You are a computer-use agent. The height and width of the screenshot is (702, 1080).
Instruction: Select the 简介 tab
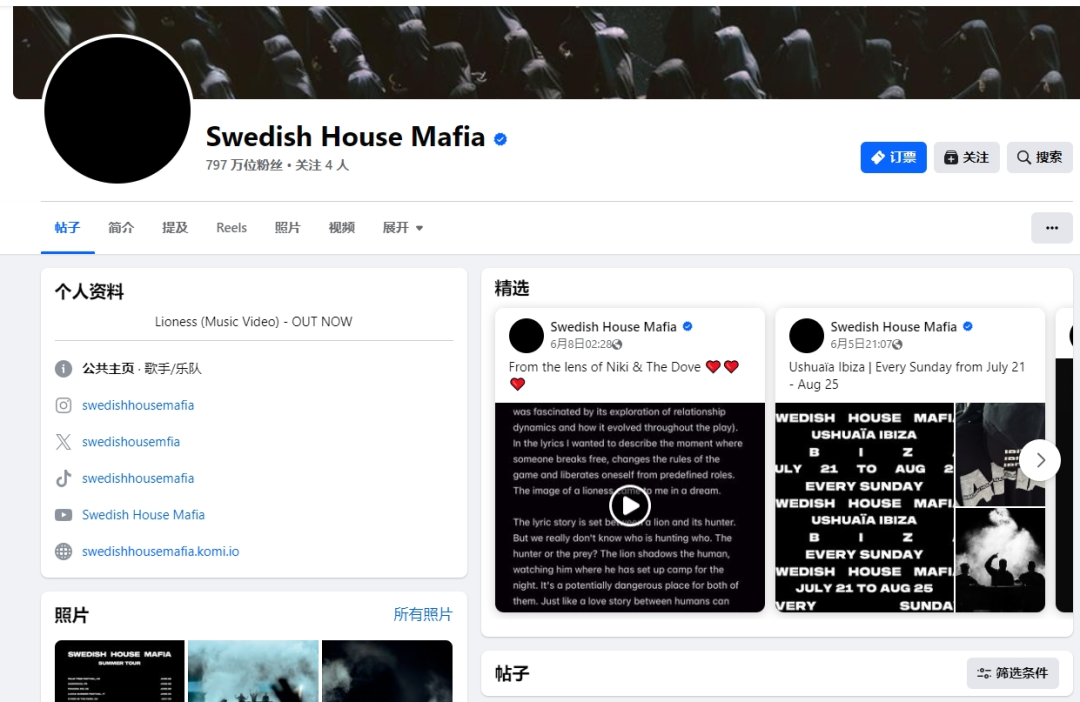pyautogui.click(x=121, y=228)
